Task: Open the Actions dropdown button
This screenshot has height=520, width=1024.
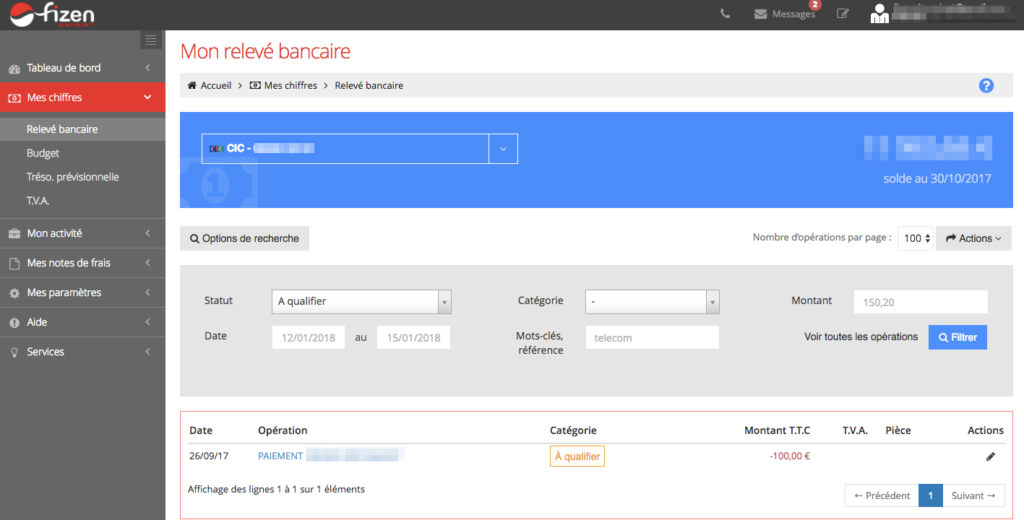Action: tap(973, 238)
